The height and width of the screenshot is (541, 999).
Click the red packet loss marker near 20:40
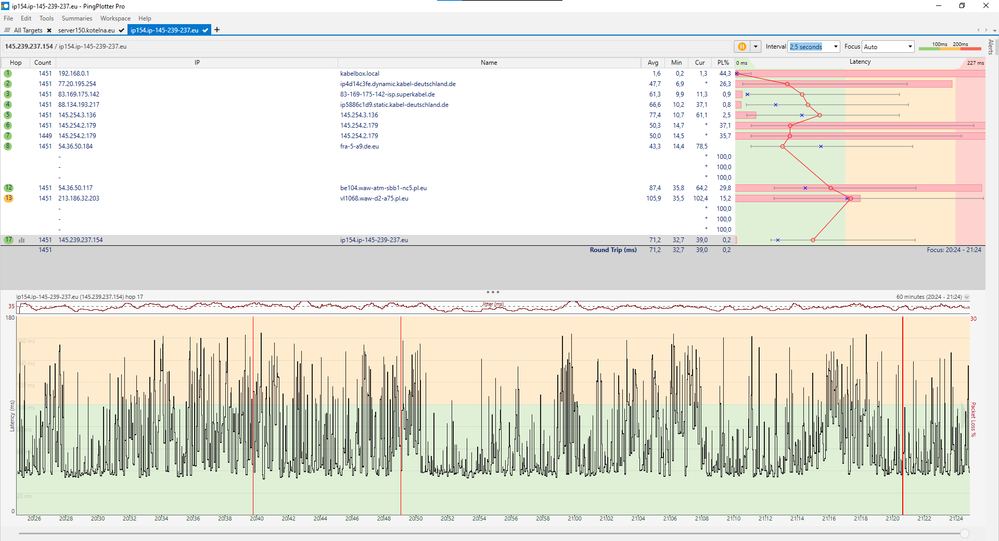coord(253,415)
